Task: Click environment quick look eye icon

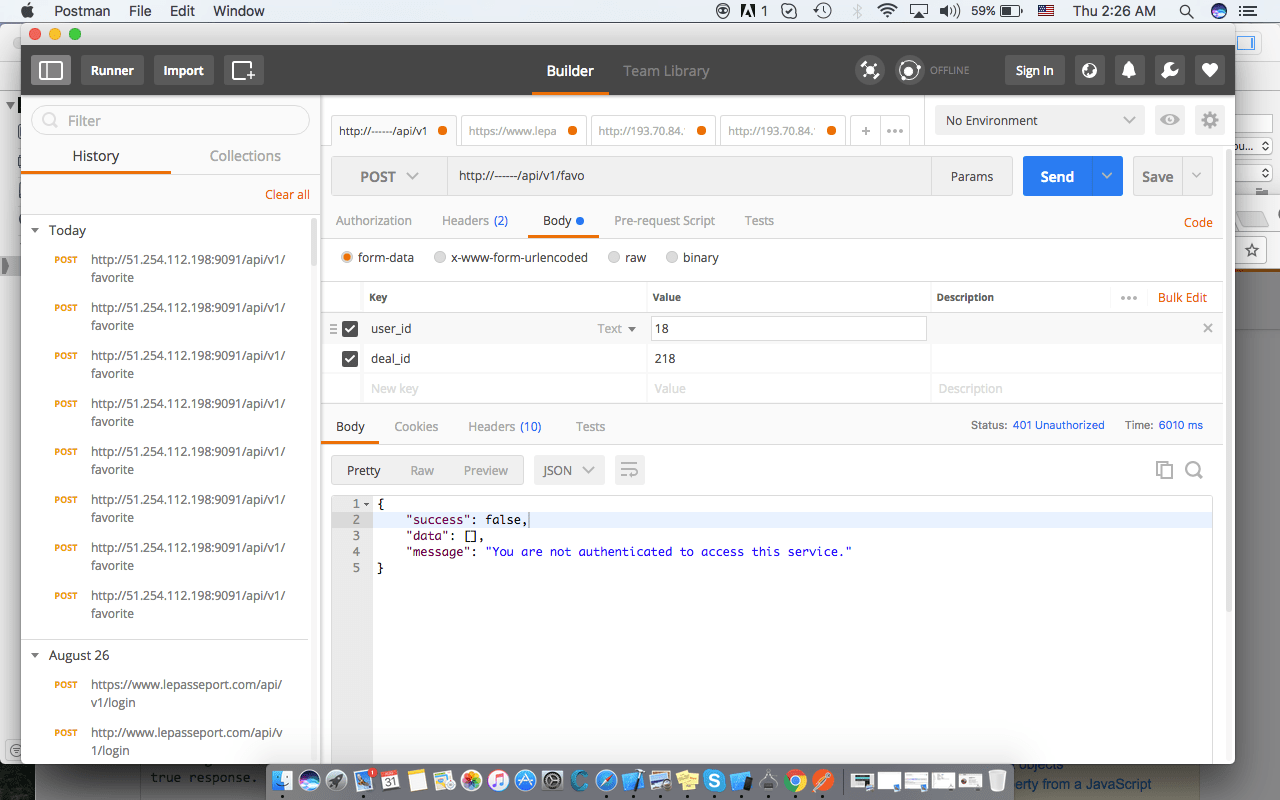Action: pos(1169,120)
